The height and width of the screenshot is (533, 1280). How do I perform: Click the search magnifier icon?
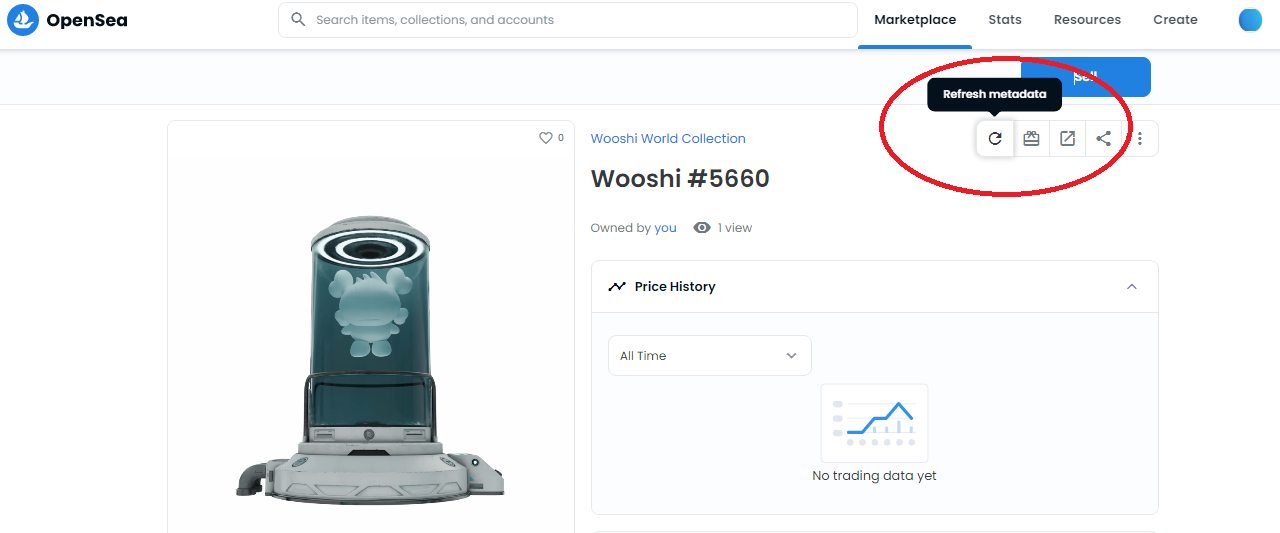point(298,19)
